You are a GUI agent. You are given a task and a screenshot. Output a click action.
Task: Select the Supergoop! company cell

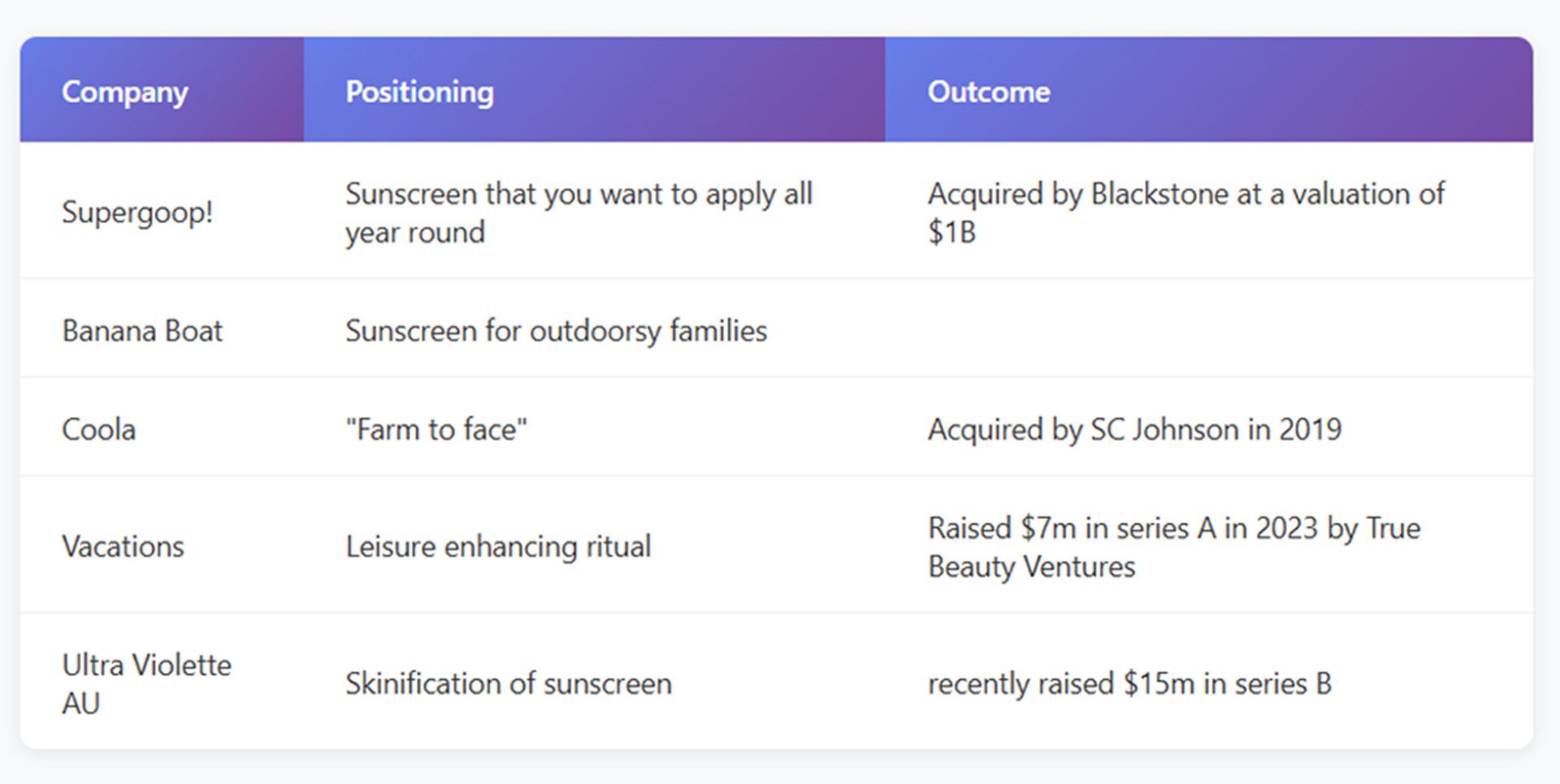pos(137,213)
